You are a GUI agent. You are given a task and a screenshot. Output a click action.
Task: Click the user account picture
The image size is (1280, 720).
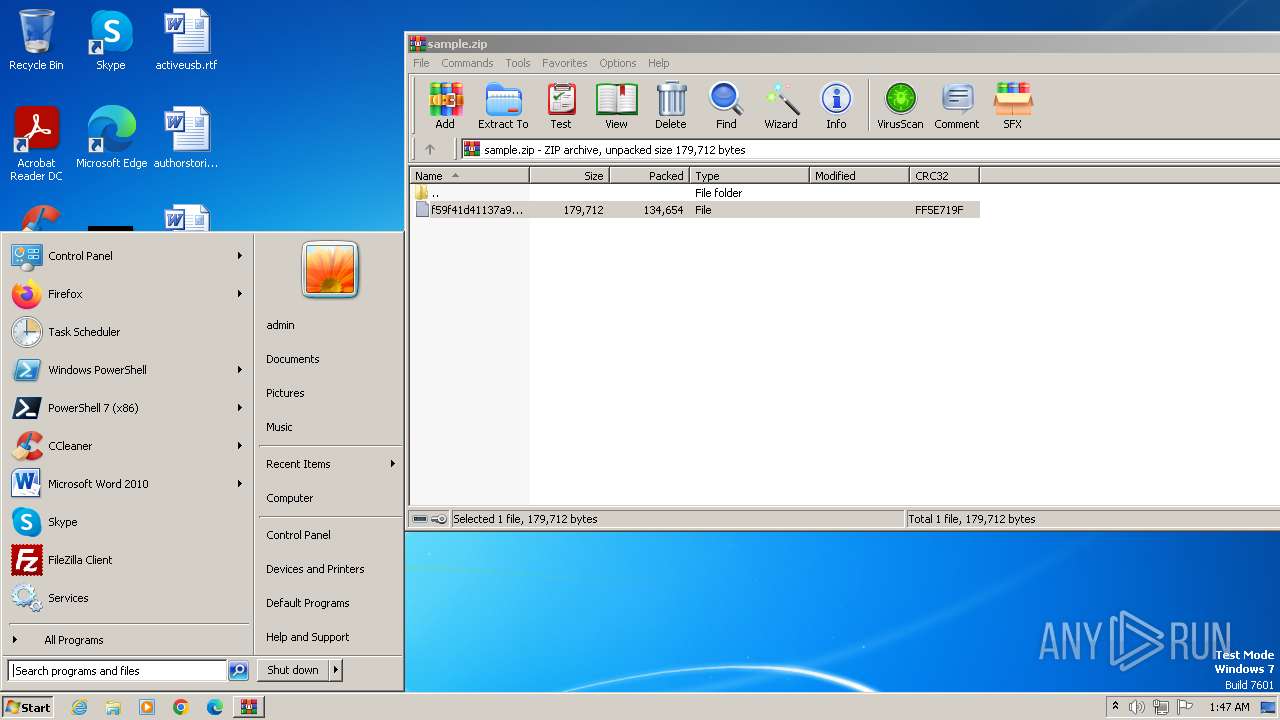point(330,270)
